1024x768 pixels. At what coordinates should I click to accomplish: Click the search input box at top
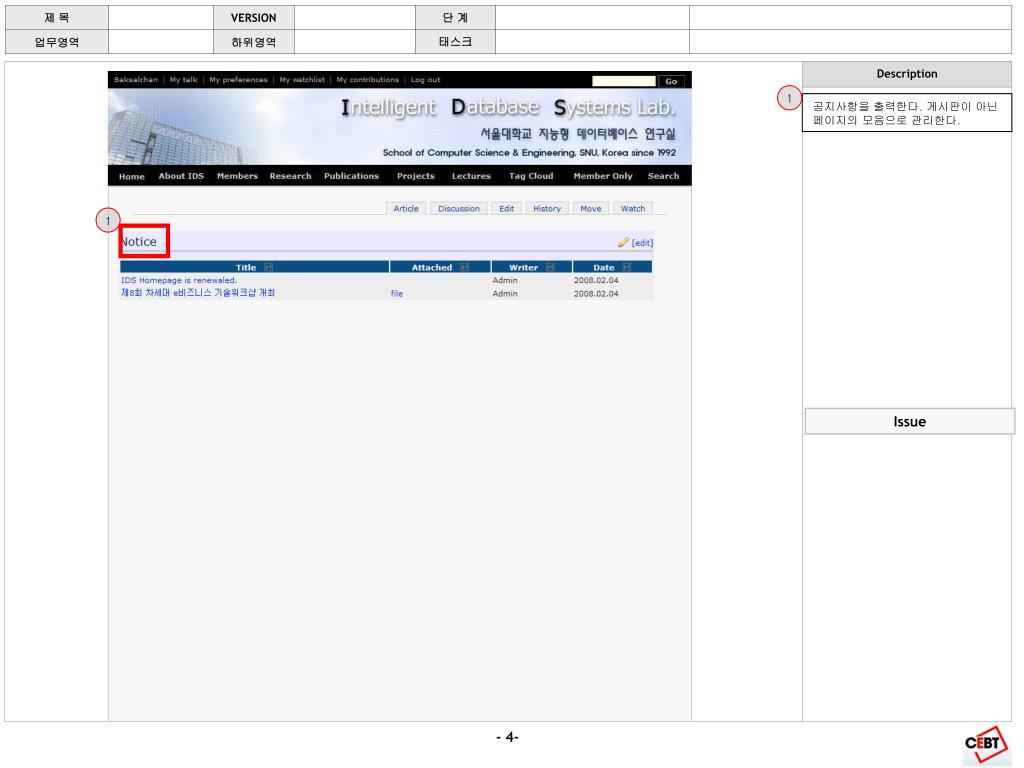click(x=624, y=81)
